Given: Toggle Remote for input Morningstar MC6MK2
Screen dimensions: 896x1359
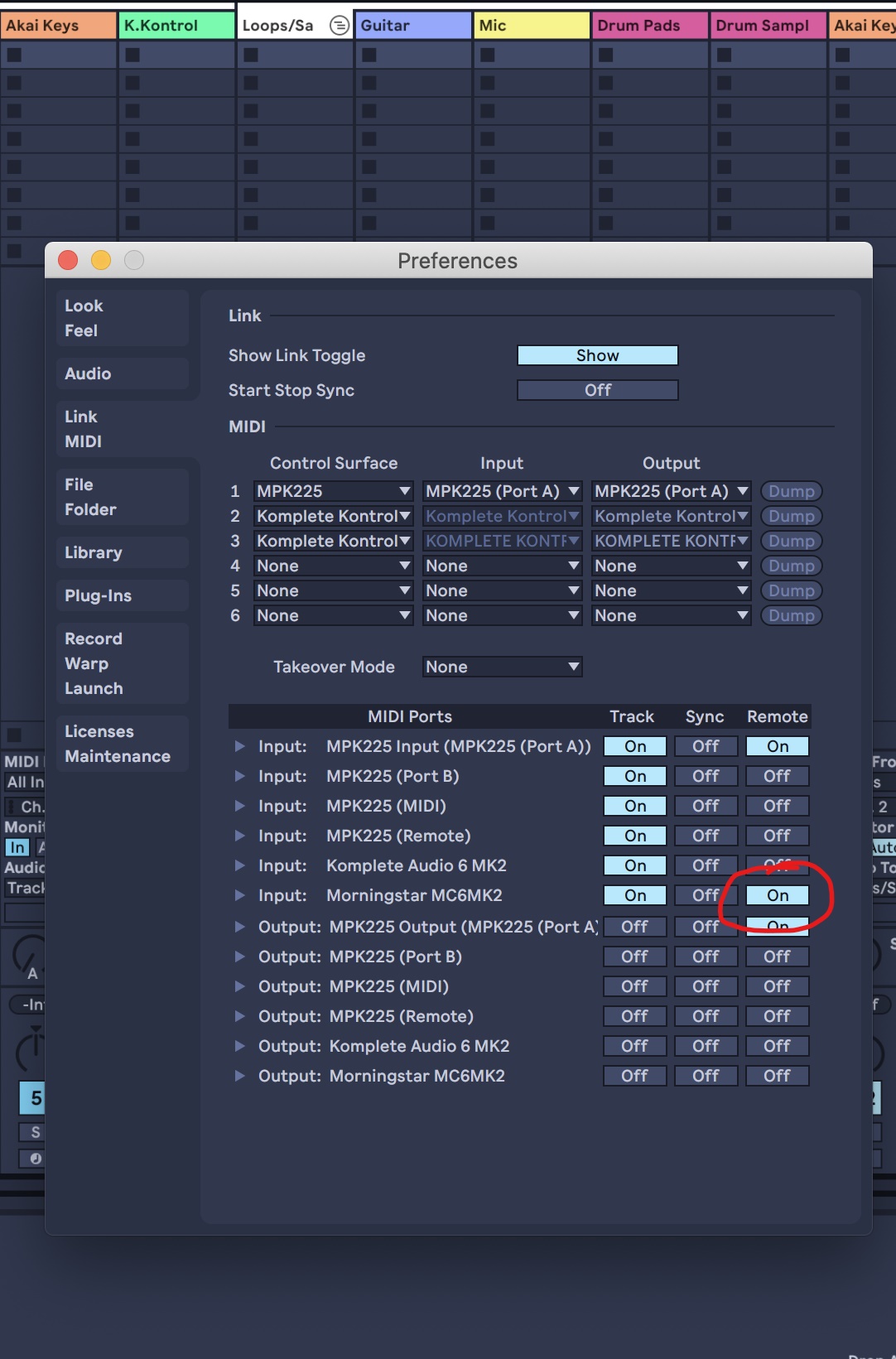Looking at the screenshot, I should (x=778, y=895).
